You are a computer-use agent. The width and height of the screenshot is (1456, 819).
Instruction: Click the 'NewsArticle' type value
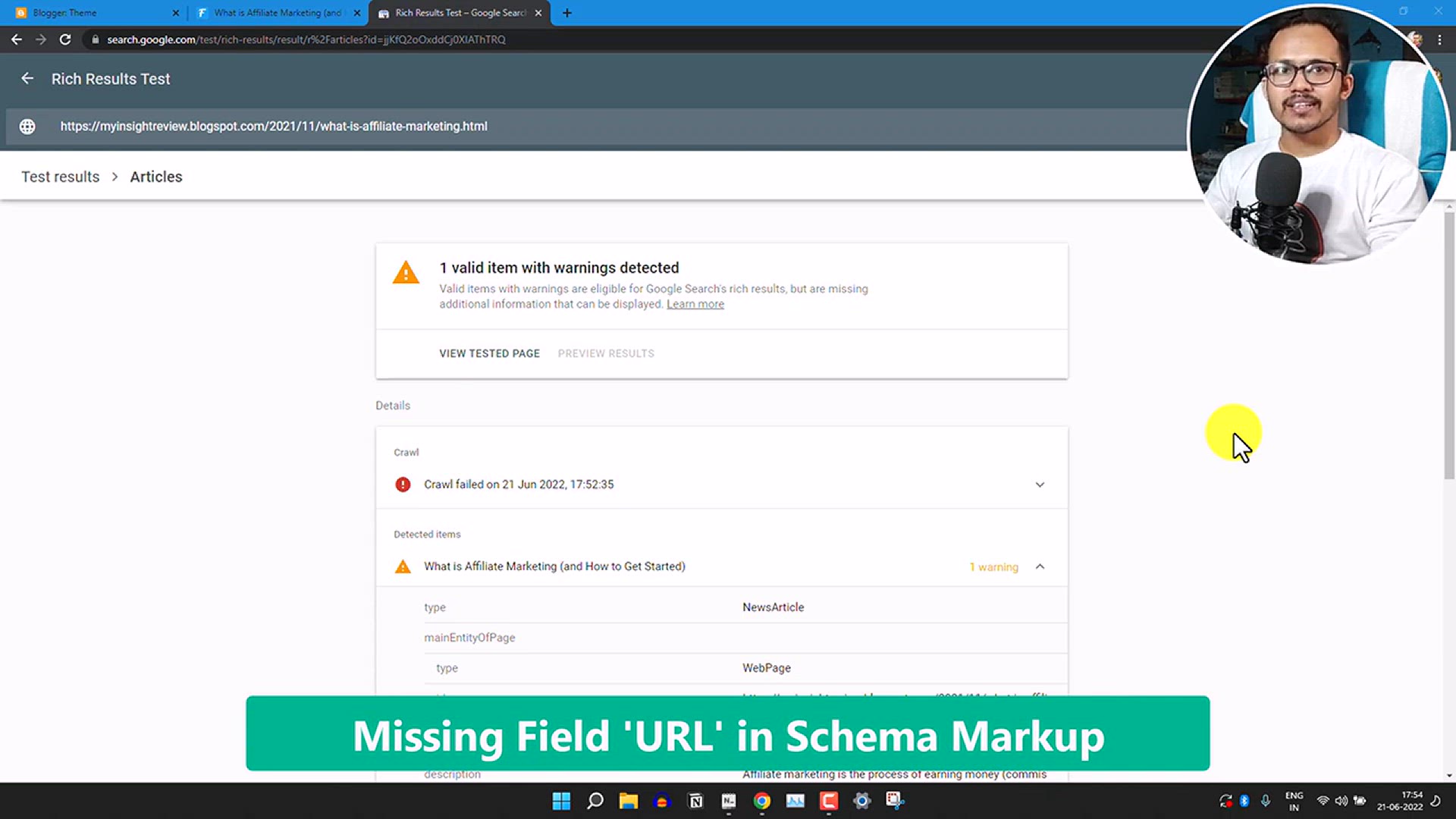click(x=773, y=607)
